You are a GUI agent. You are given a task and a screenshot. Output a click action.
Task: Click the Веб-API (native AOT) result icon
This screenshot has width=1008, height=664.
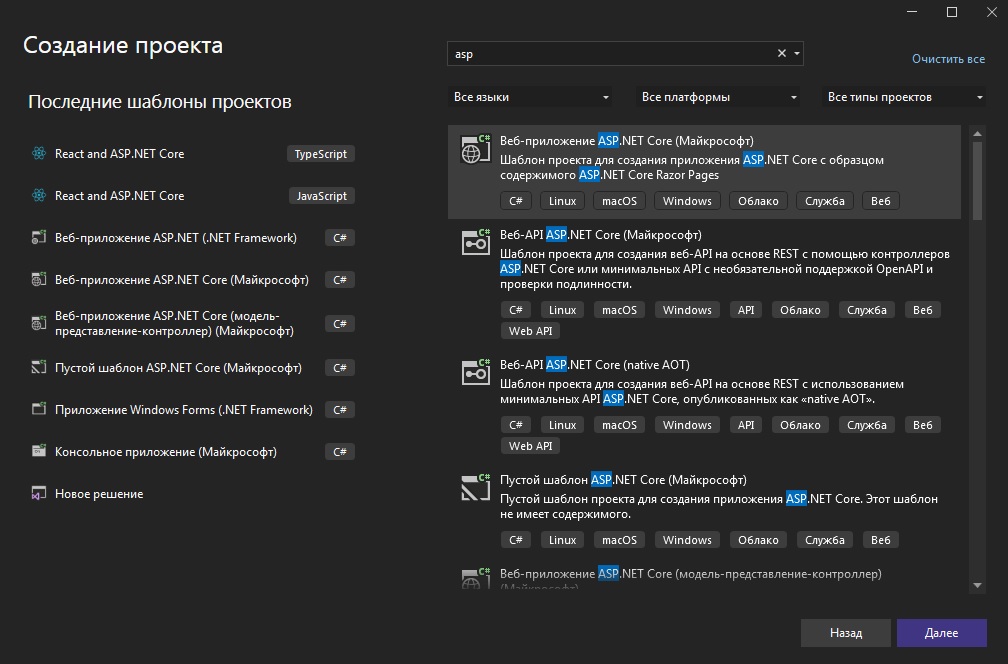coord(476,373)
